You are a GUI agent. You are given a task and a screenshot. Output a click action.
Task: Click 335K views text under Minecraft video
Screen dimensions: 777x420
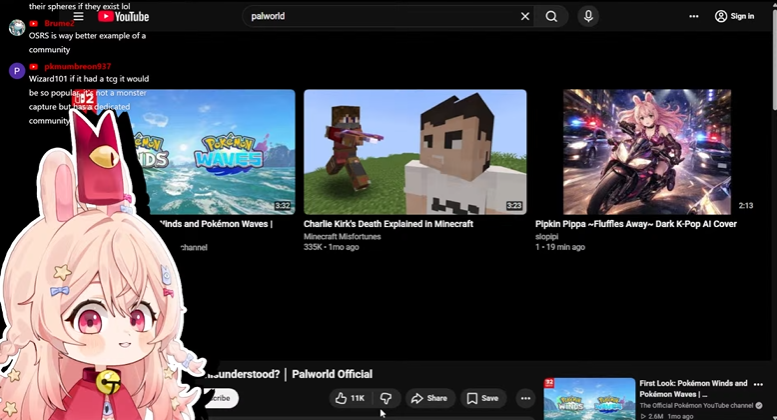click(313, 247)
